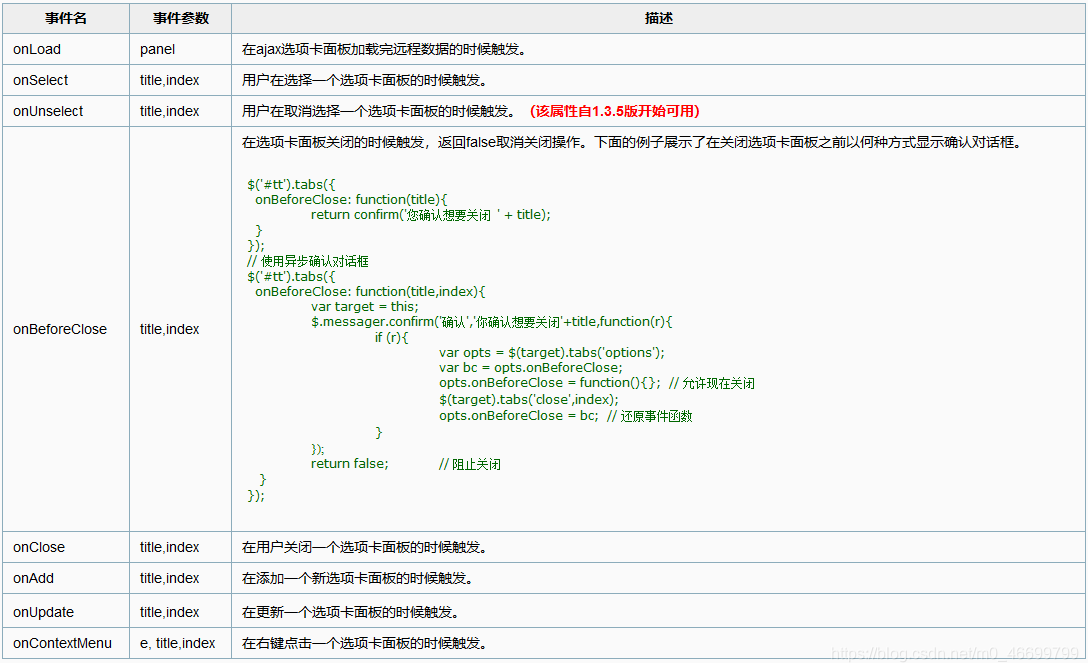Click title,index parameter in the onUnselect row

(x=169, y=111)
